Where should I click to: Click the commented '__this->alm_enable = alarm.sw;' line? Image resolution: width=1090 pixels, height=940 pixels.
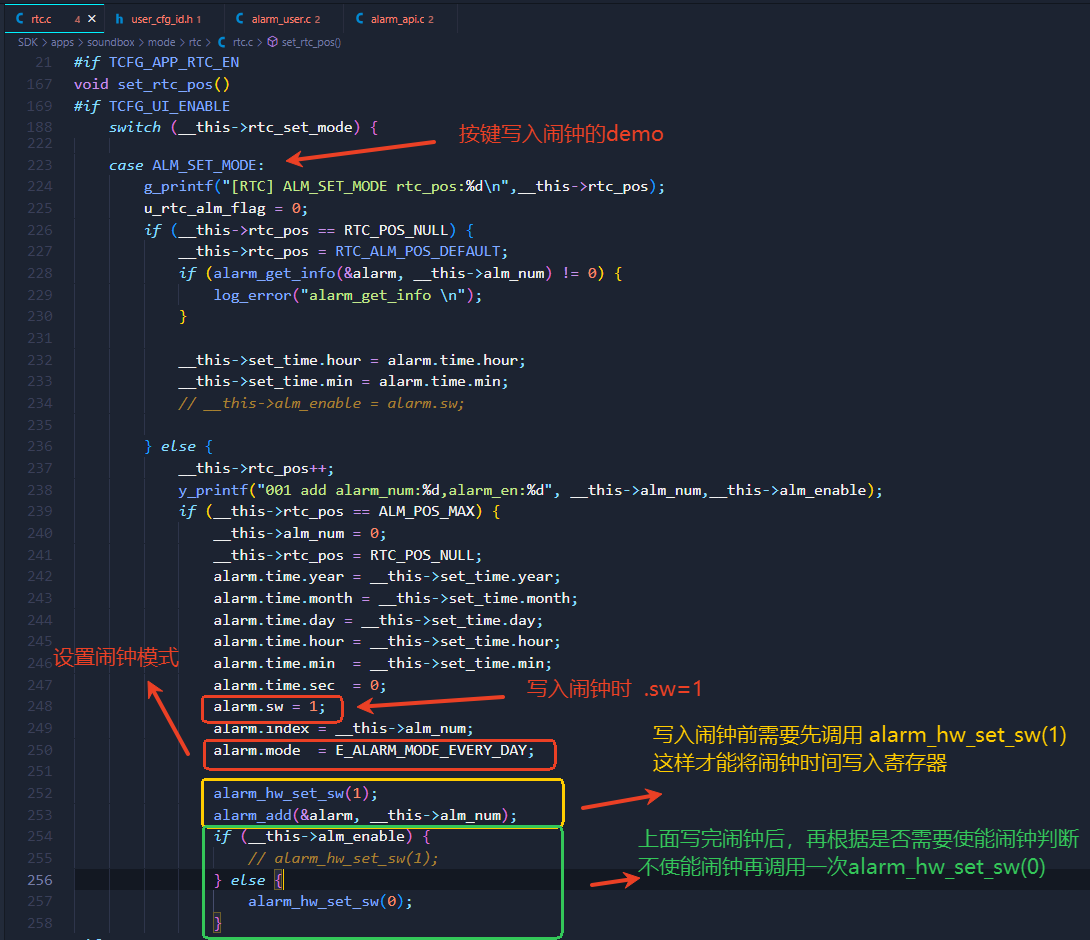[321, 403]
